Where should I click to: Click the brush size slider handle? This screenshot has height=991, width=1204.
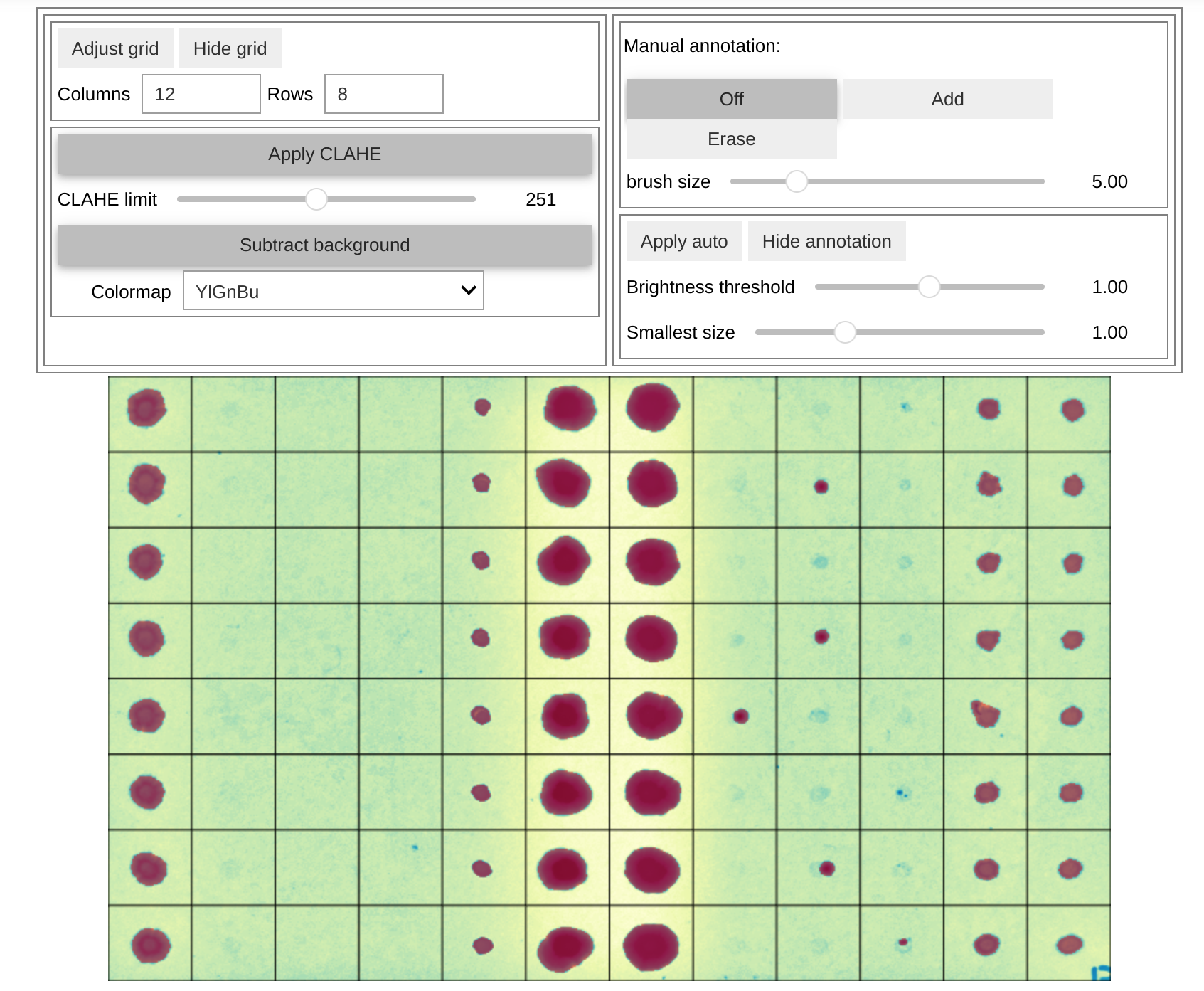[x=797, y=181]
